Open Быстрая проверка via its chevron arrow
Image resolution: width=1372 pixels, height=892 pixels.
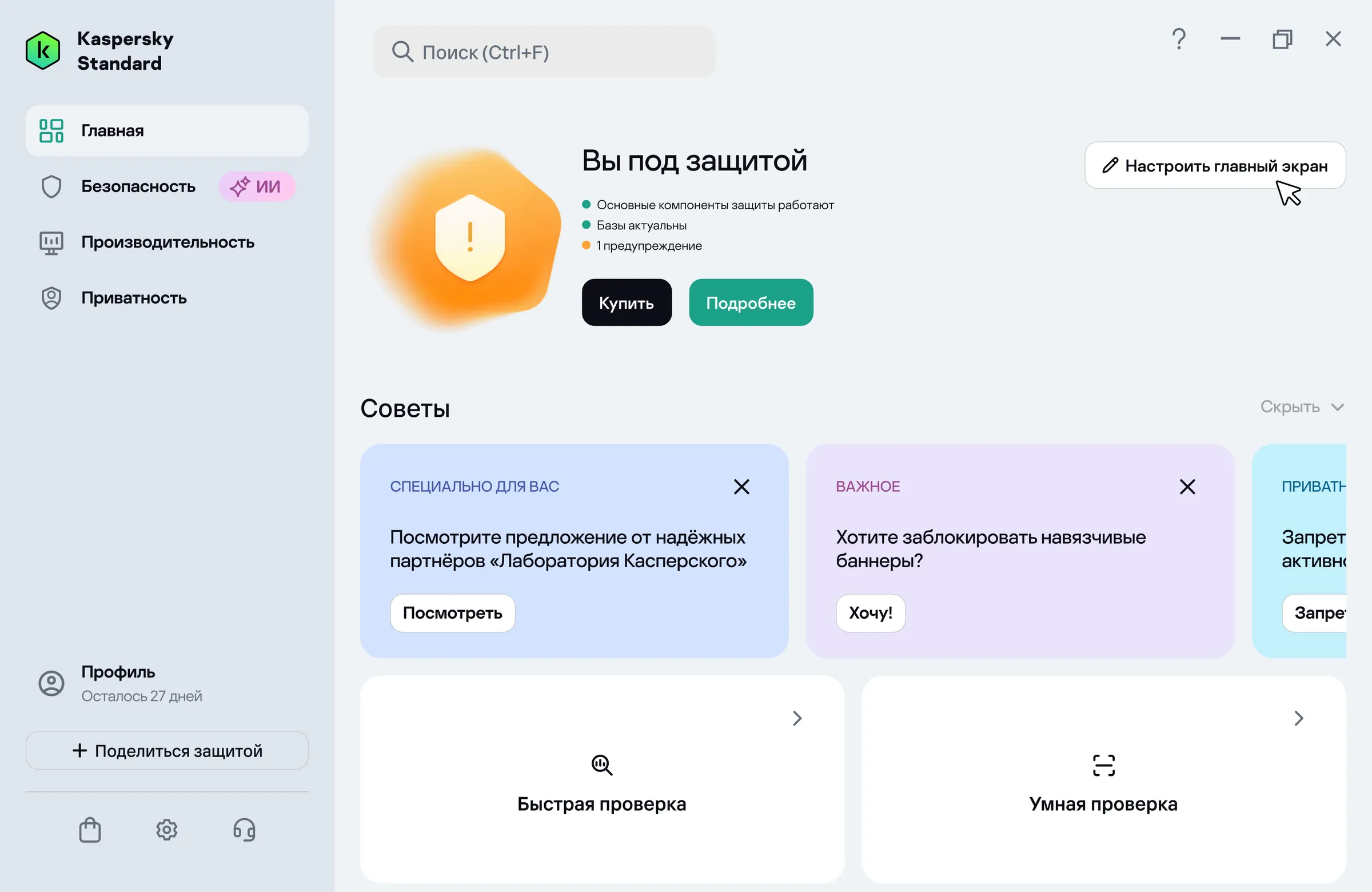[x=797, y=718]
